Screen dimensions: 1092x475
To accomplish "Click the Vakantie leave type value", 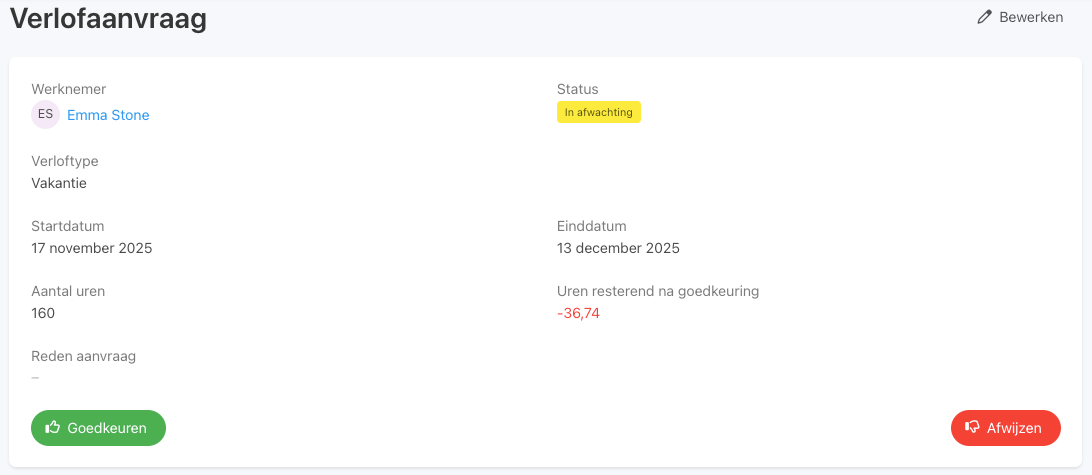I will (x=59, y=183).
